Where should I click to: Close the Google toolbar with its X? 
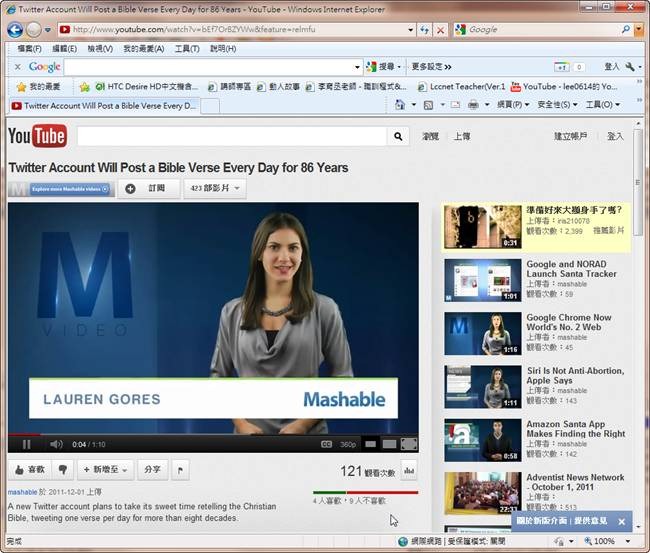coord(17,66)
